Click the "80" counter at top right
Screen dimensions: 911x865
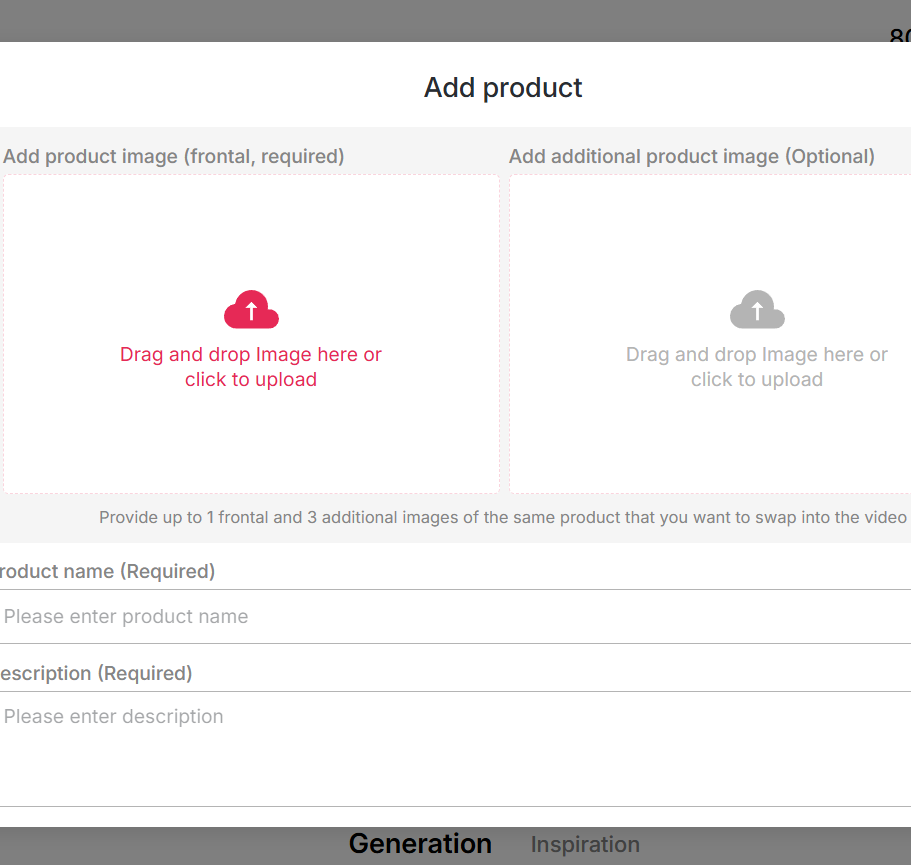897,38
